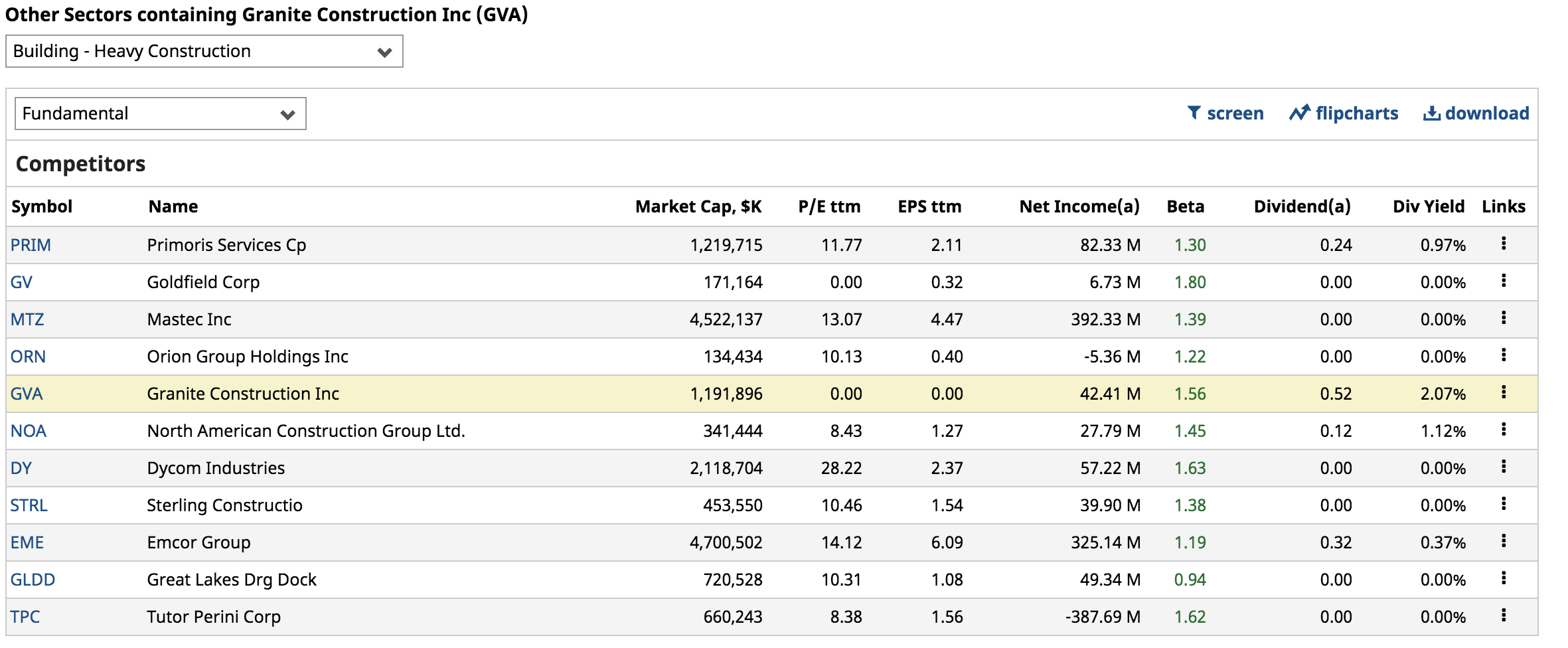Open the STRL symbol link

29,505
